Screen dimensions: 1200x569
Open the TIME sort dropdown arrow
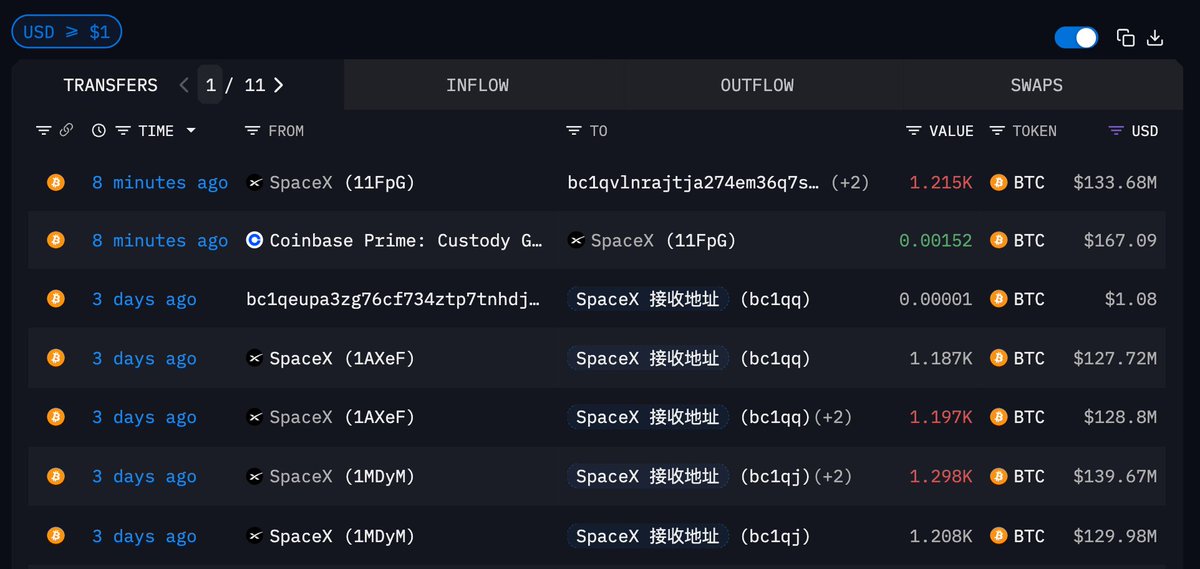[191, 131]
